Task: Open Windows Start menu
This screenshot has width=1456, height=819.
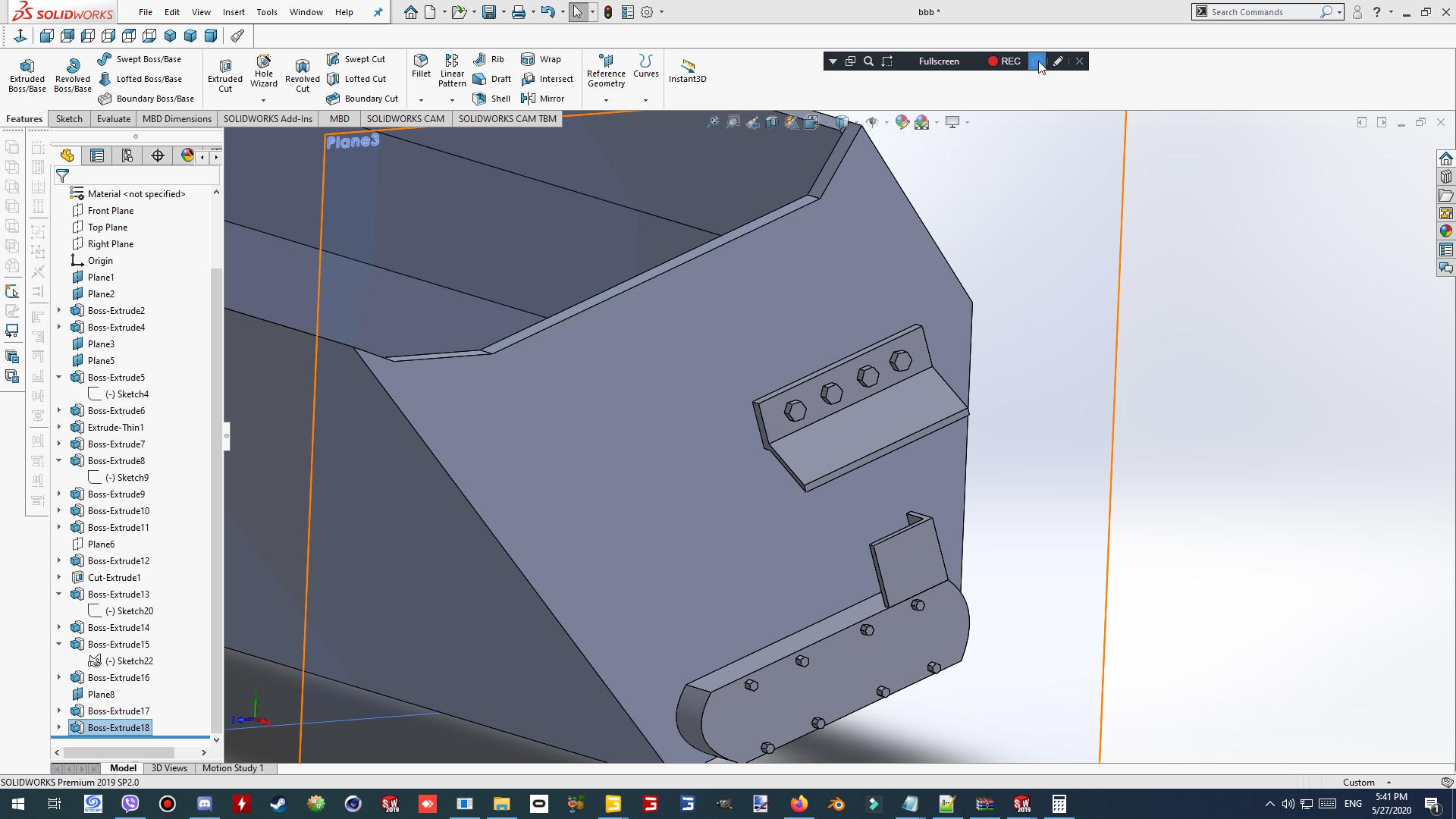Action: tap(17, 804)
